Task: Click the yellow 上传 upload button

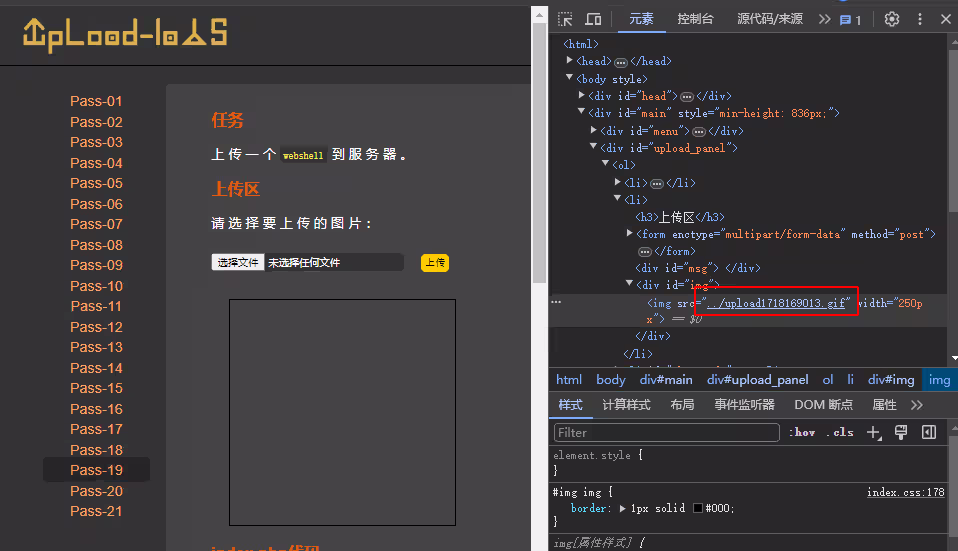Action: pyautogui.click(x=434, y=263)
